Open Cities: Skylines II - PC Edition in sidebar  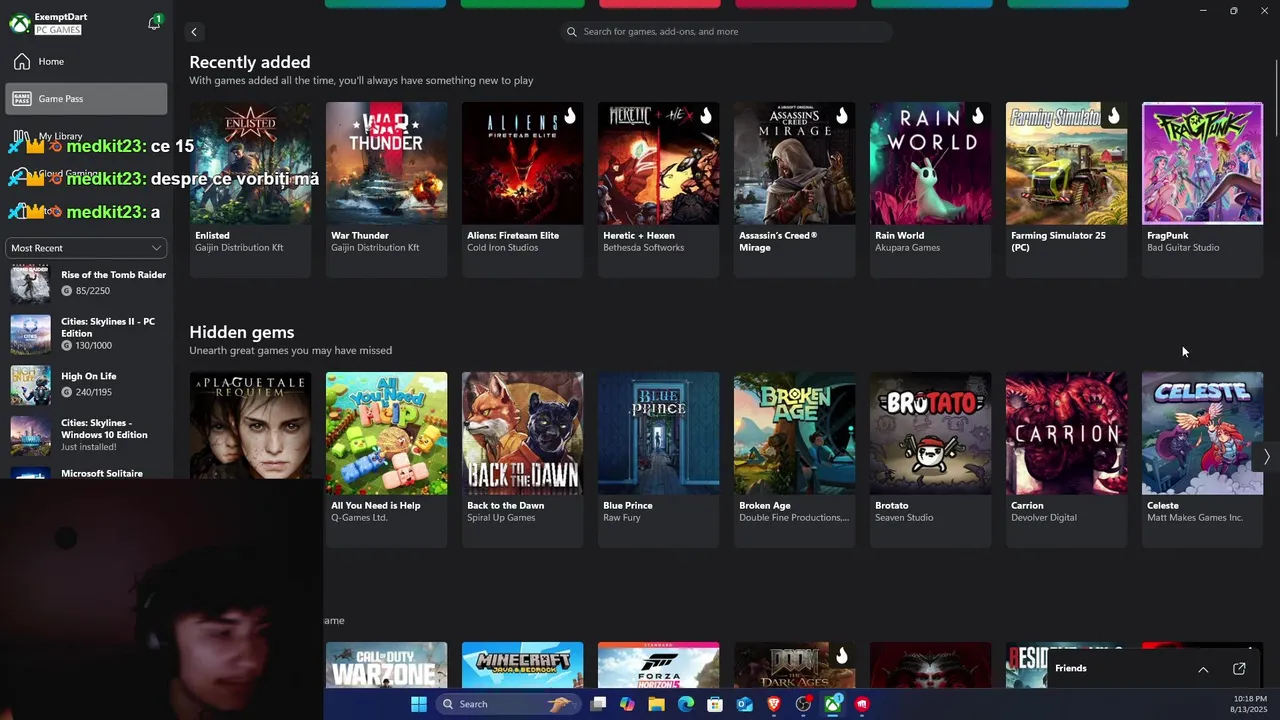point(88,333)
